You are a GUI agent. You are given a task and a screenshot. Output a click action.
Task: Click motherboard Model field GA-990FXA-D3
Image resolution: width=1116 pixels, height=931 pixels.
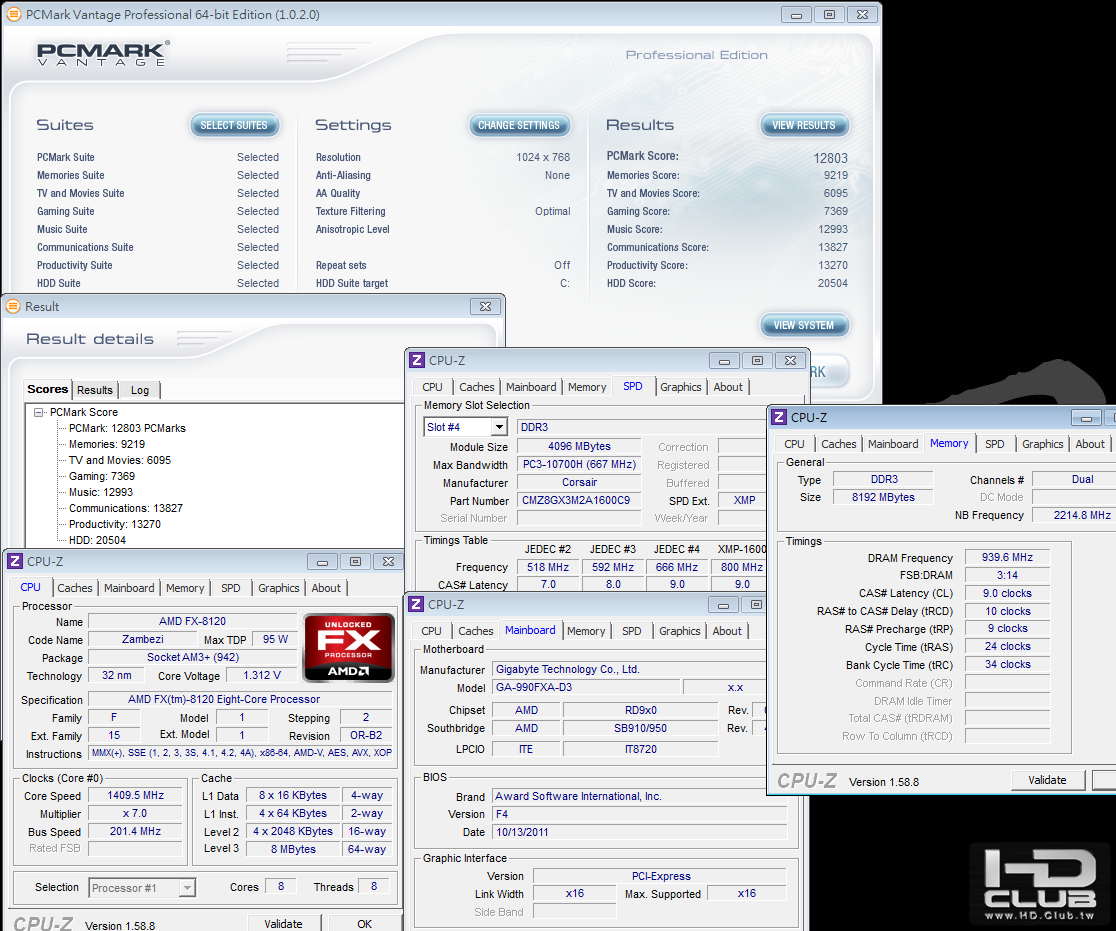pos(586,688)
